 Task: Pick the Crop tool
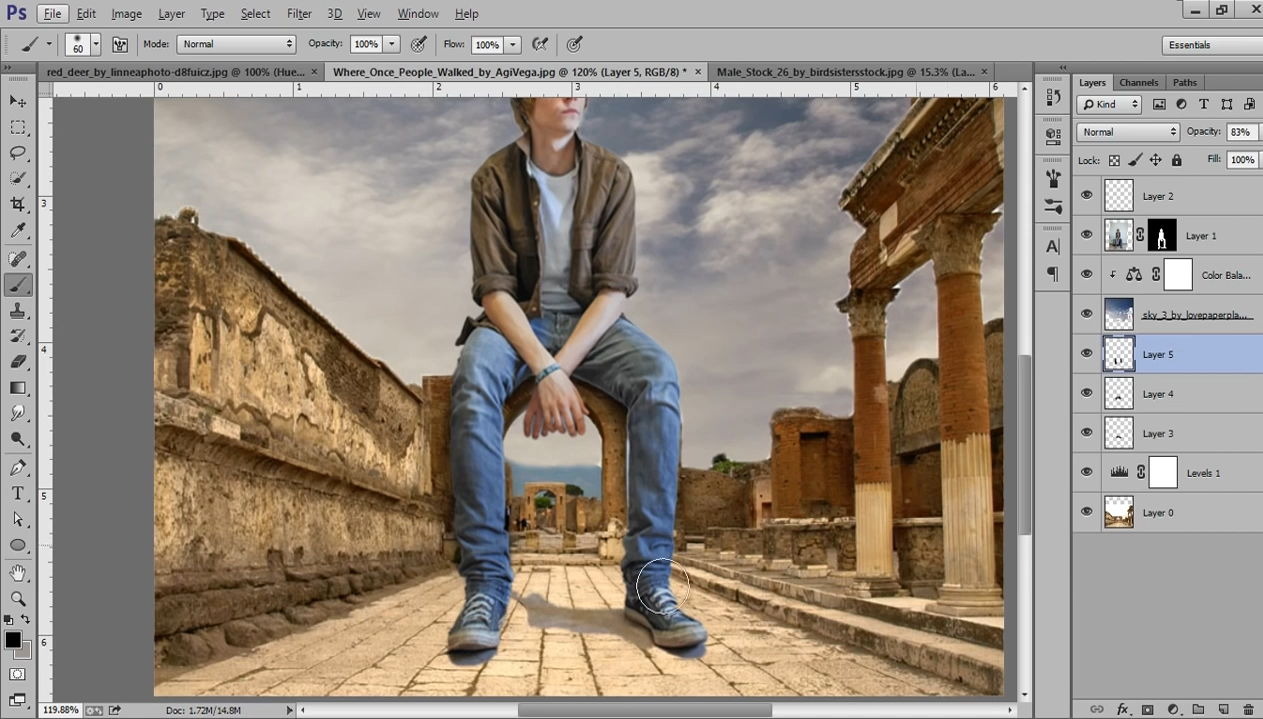(18, 205)
